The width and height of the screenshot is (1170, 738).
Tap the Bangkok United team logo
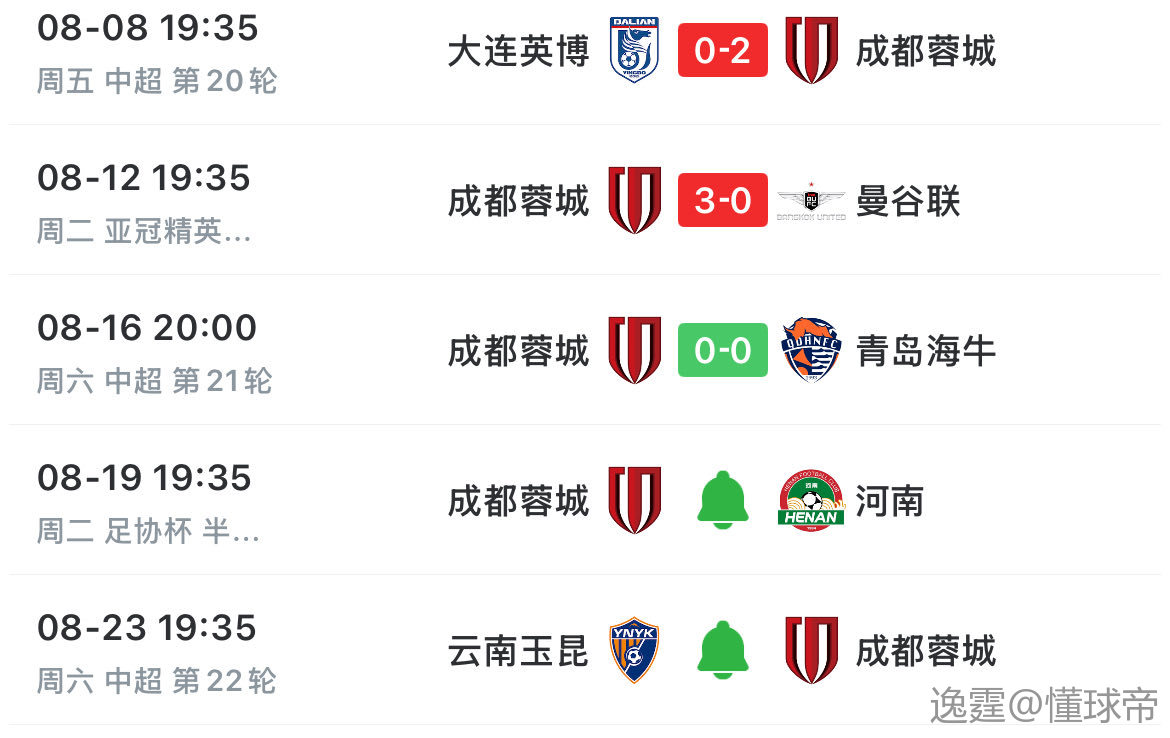811,201
